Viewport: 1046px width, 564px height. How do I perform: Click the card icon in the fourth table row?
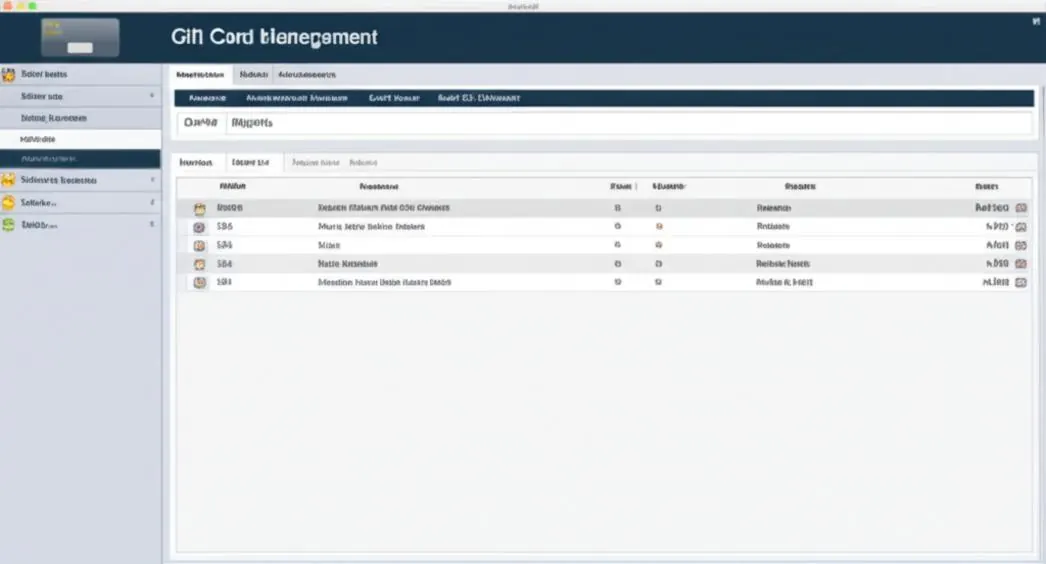199,264
